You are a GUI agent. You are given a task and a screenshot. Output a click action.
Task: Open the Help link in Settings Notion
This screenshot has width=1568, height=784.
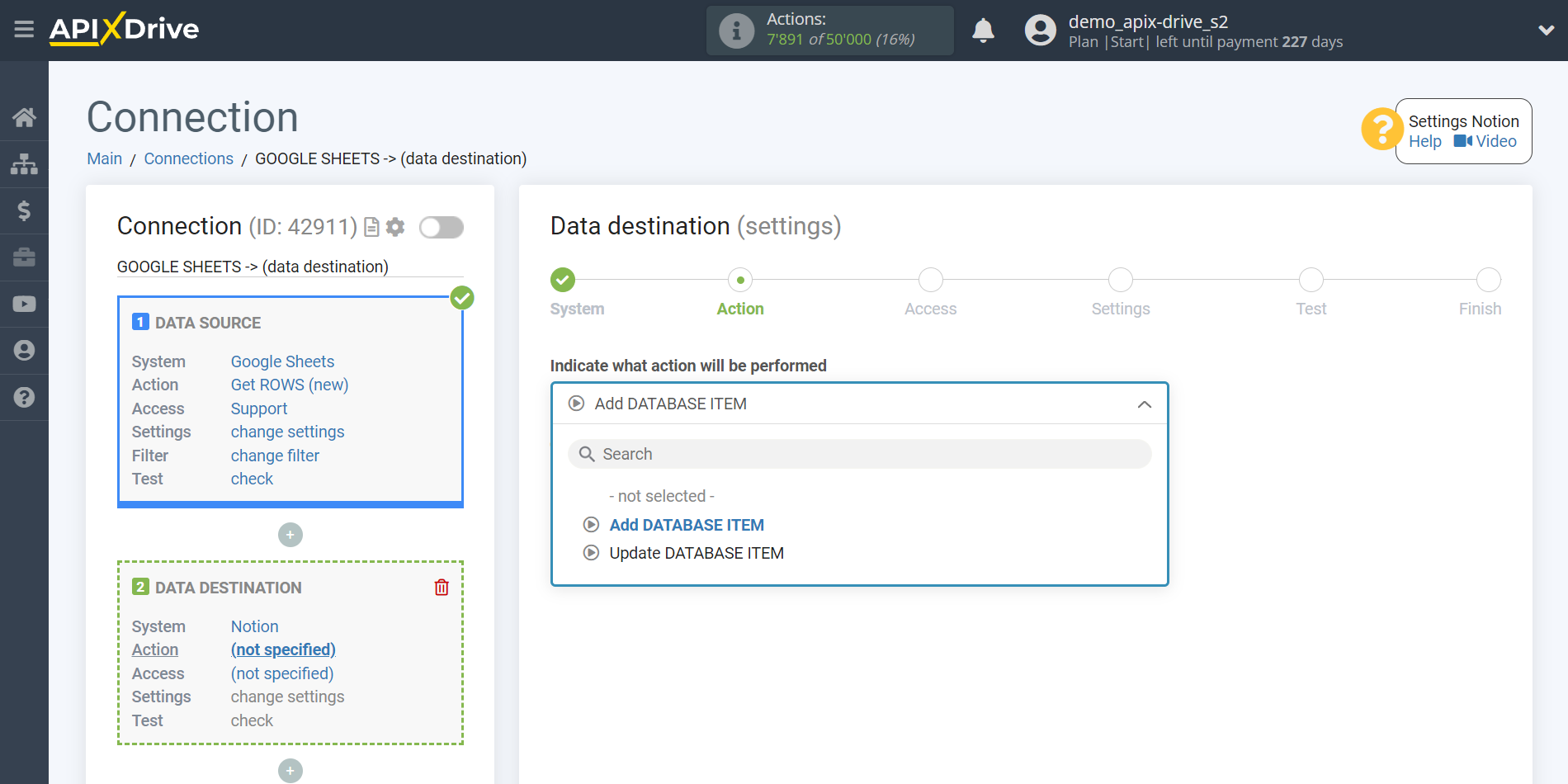coord(1424,141)
